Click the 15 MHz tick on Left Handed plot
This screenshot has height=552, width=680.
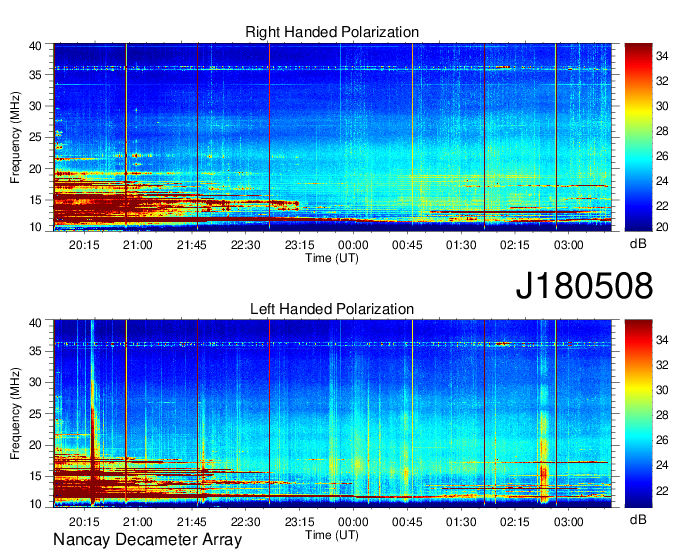[36, 476]
